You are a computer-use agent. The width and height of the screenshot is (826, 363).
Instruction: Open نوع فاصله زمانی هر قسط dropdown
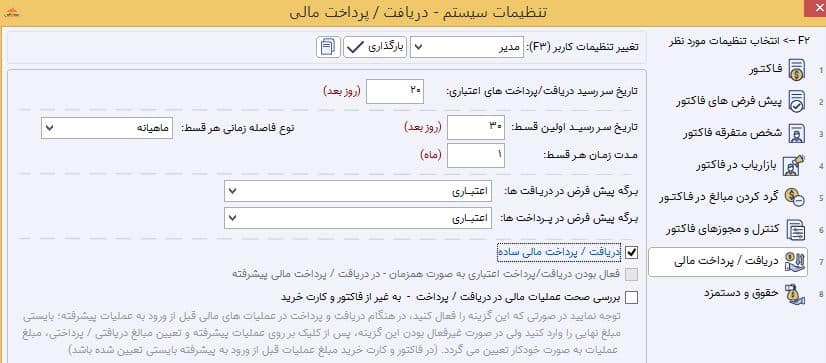coord(106,128)
